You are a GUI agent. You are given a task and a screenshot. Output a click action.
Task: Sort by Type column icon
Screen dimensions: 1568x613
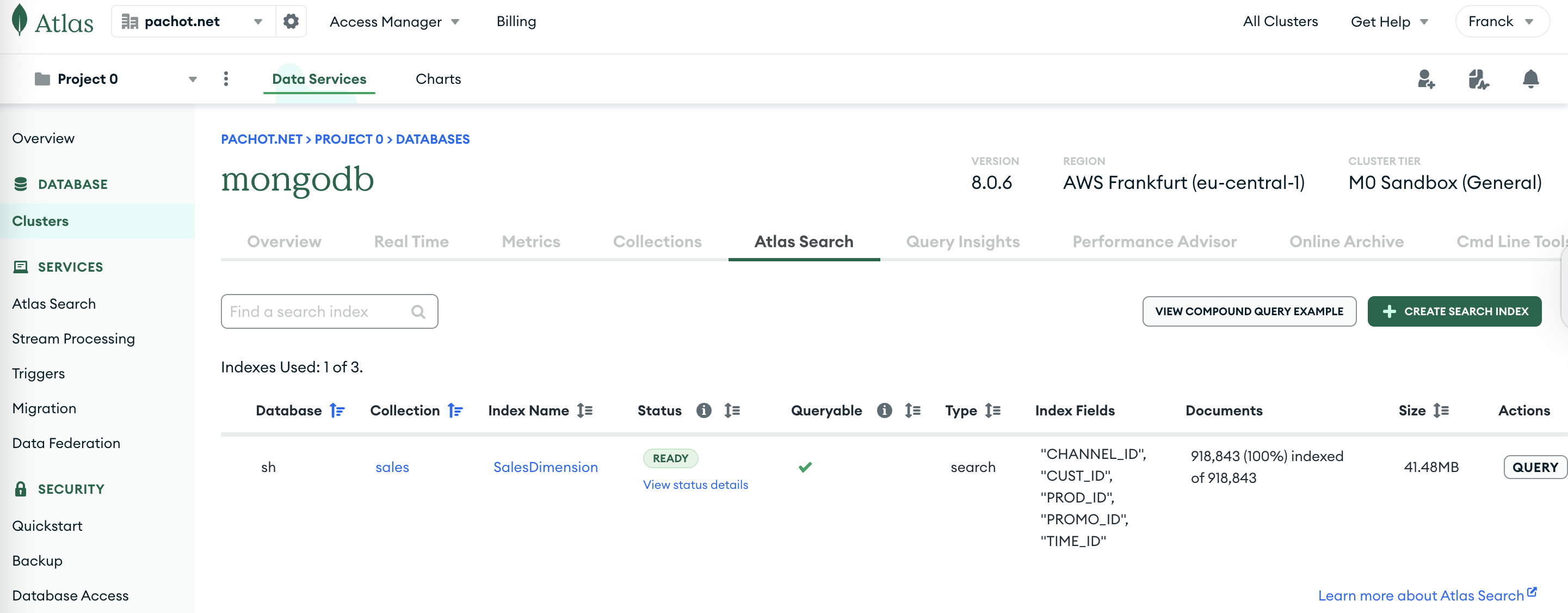click(x=993, y=410)
